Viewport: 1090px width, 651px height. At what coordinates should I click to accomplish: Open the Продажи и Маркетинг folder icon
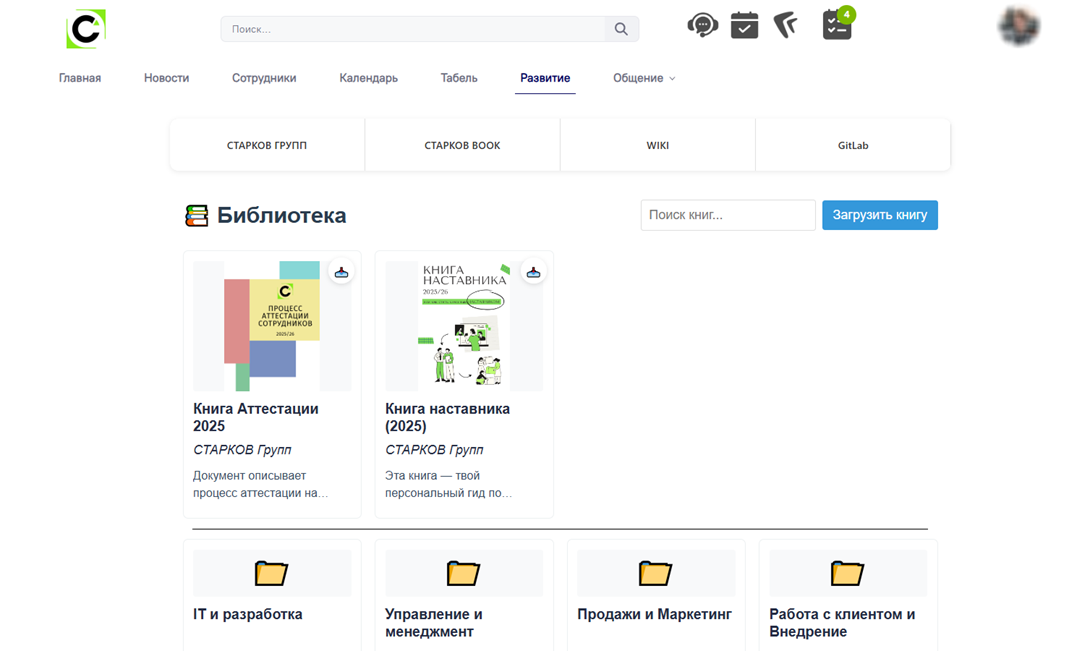655,573
